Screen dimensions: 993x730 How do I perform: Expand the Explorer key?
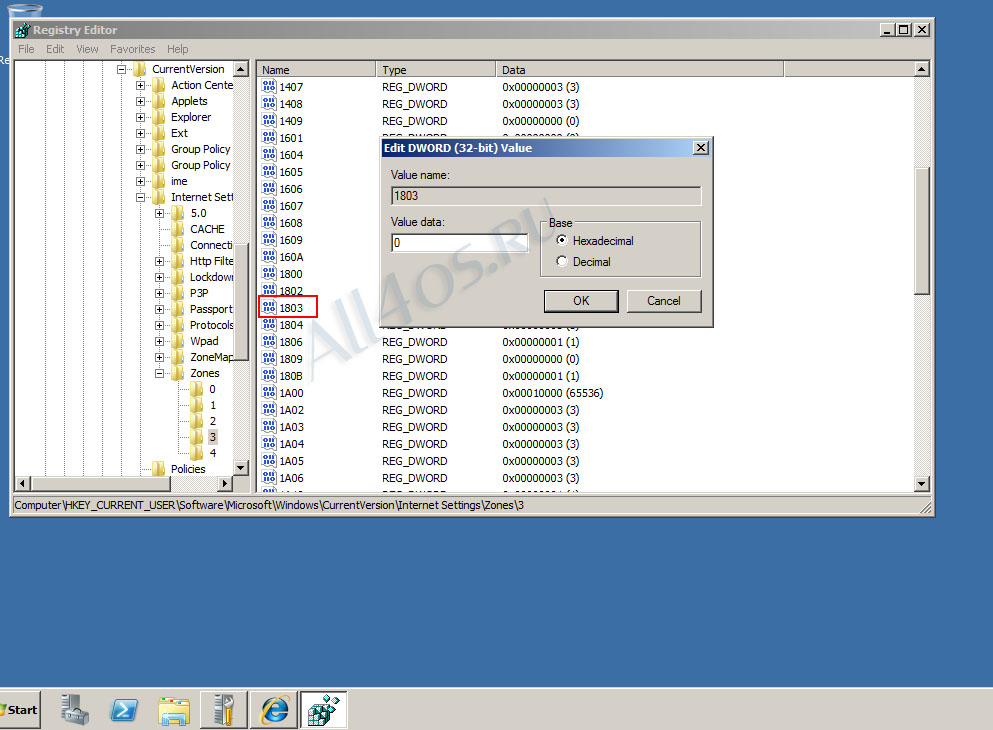coord(140,117)
